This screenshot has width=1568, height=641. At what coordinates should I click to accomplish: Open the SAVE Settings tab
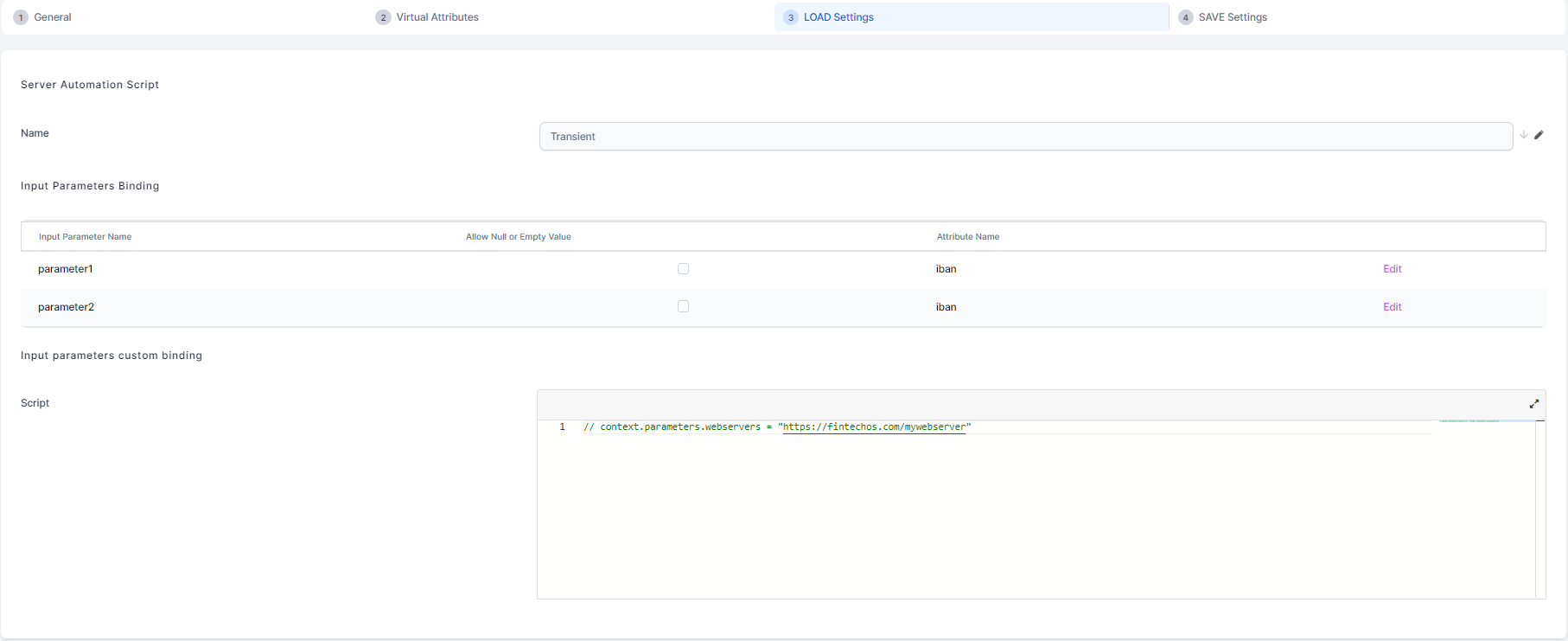(x=1233, y=17)
